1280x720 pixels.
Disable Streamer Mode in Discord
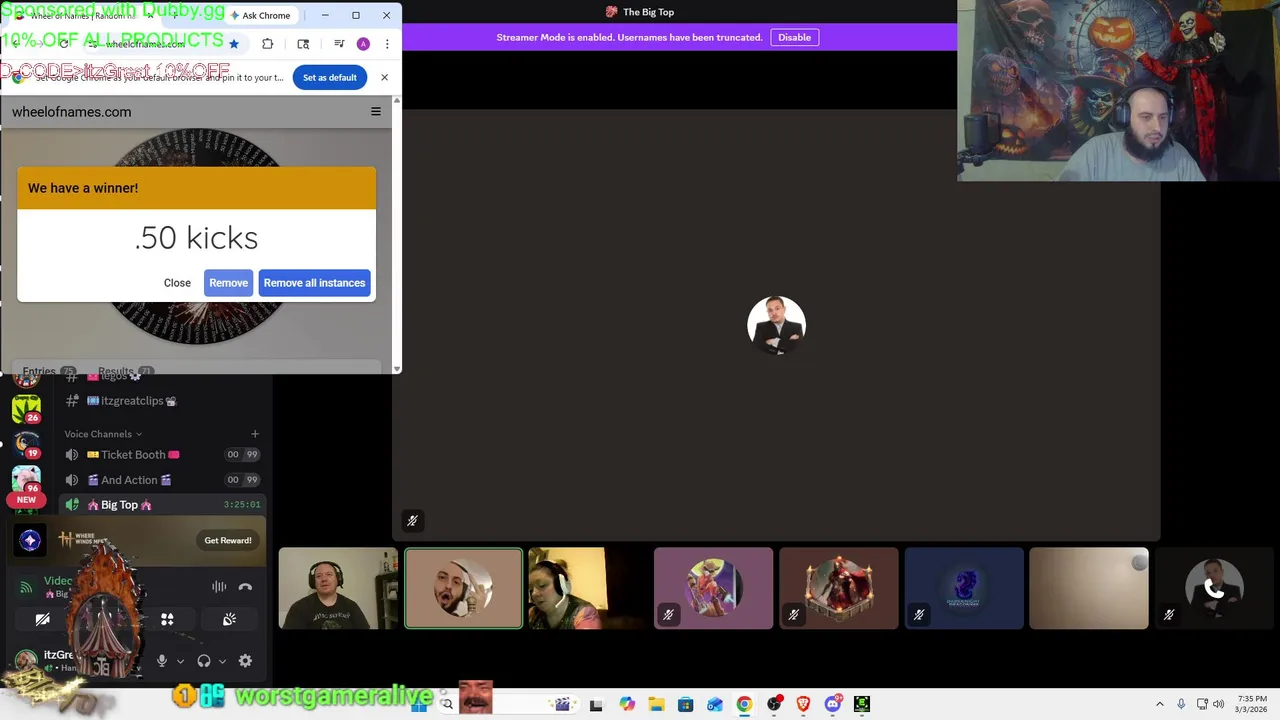point(794,37)
